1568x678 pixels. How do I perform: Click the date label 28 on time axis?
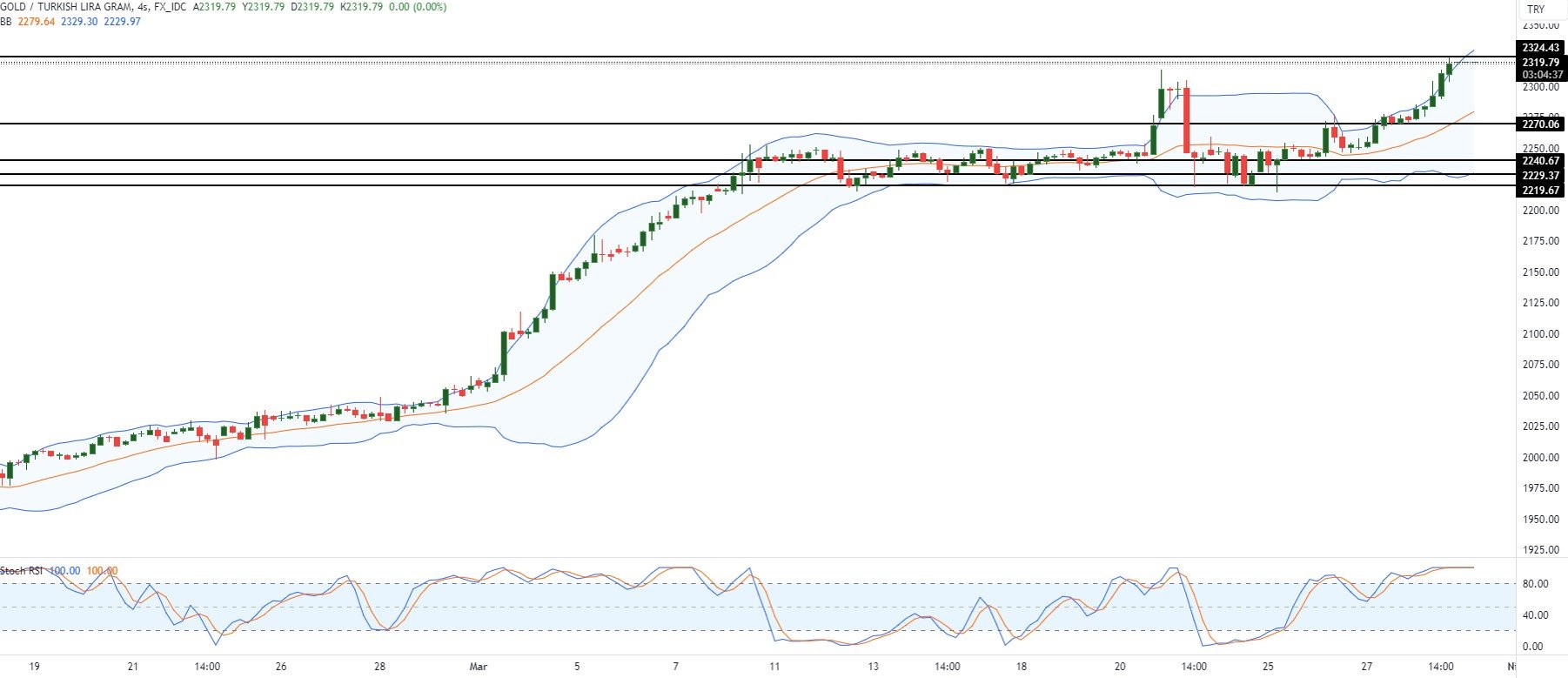coord(379,668)
